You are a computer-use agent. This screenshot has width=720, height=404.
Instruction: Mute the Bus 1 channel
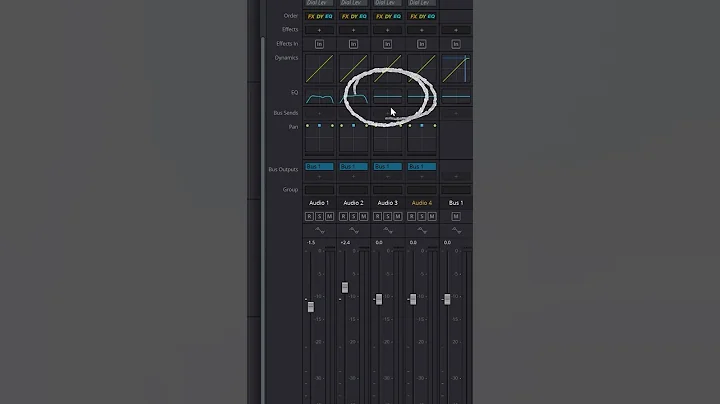(x=456, y=216)
